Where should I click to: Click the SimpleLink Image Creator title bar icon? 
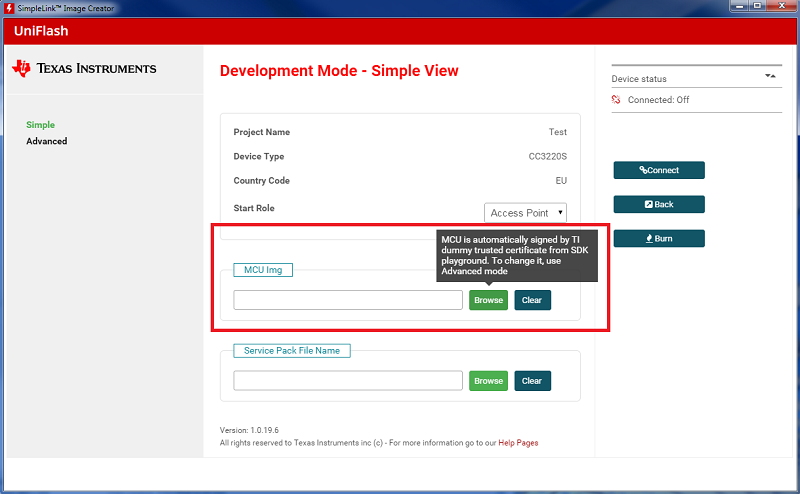point(9,8)
